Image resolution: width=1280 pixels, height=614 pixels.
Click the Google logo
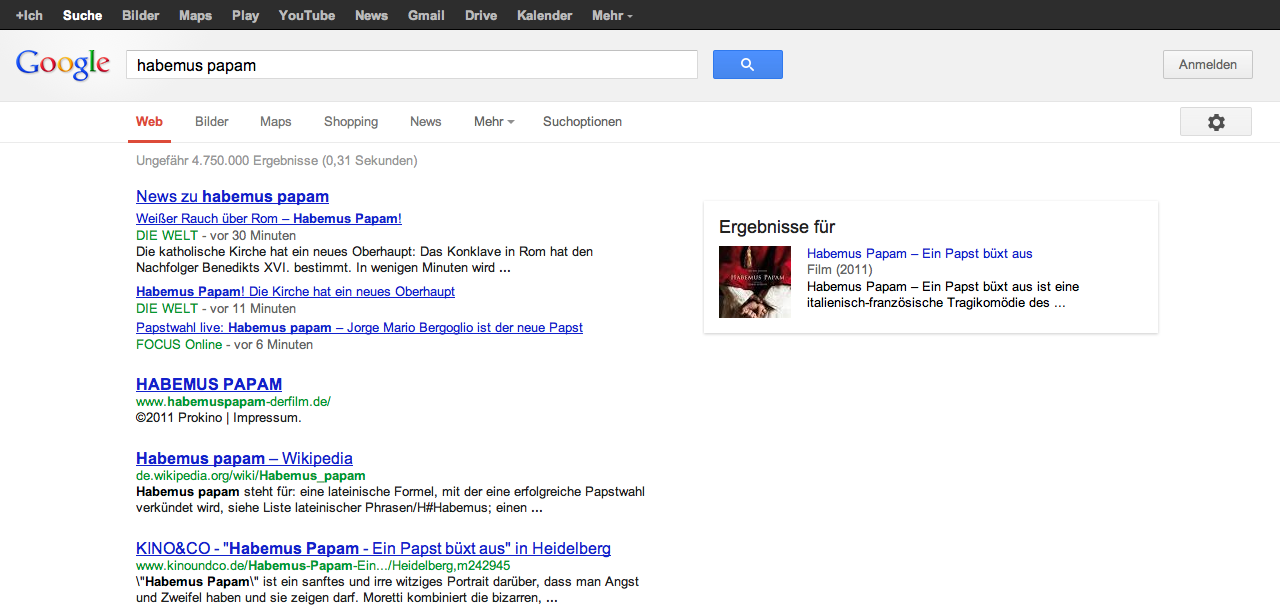point(63,65)
